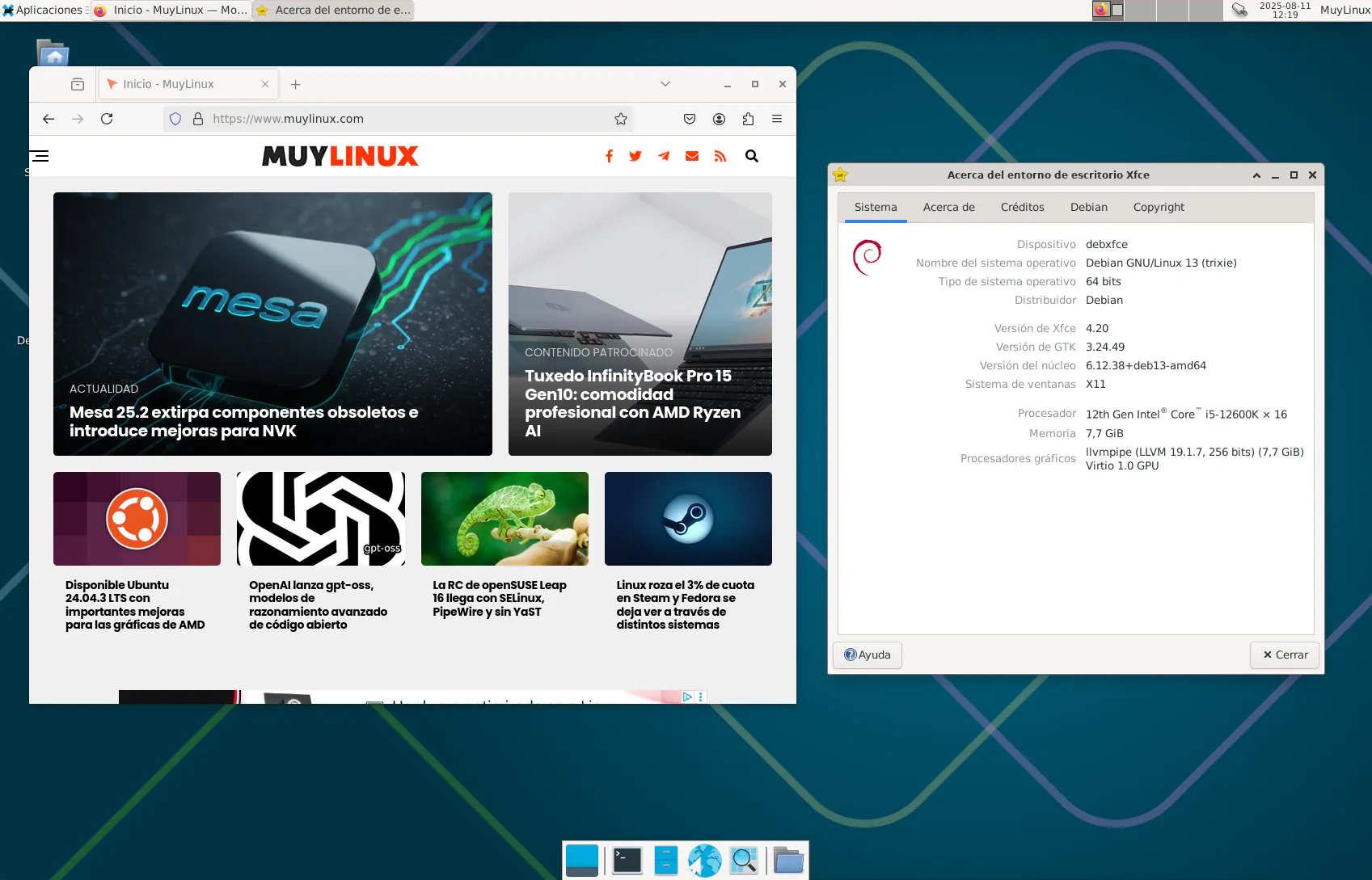This screenshot has width=1372, height=880.
Task: Click the MuyLinux Telegram icon
Action: tap(664, 156)
